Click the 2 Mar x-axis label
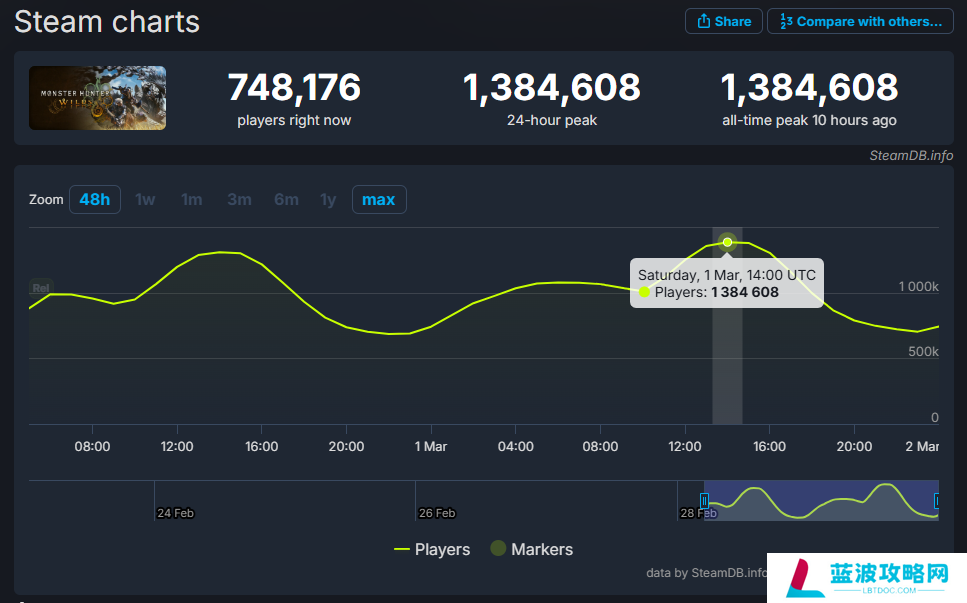The image size is (967, 603). pyautogui.click(x=922, y=446)
